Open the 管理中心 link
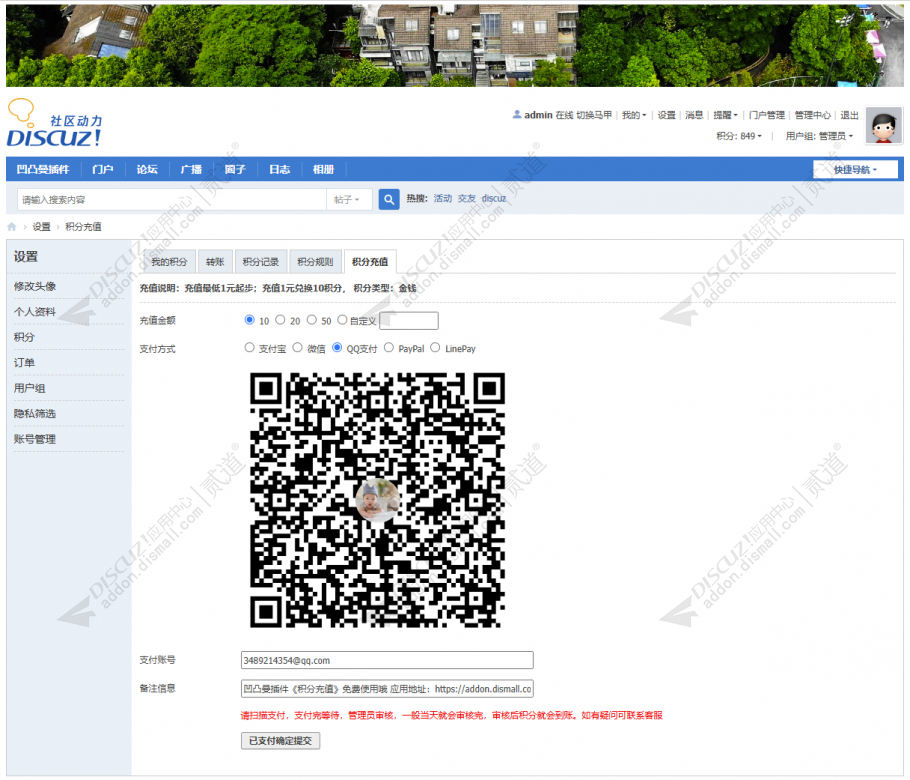The height and width of the screenshot is (780, 910). pyautogui.click(x=812, y=115)
